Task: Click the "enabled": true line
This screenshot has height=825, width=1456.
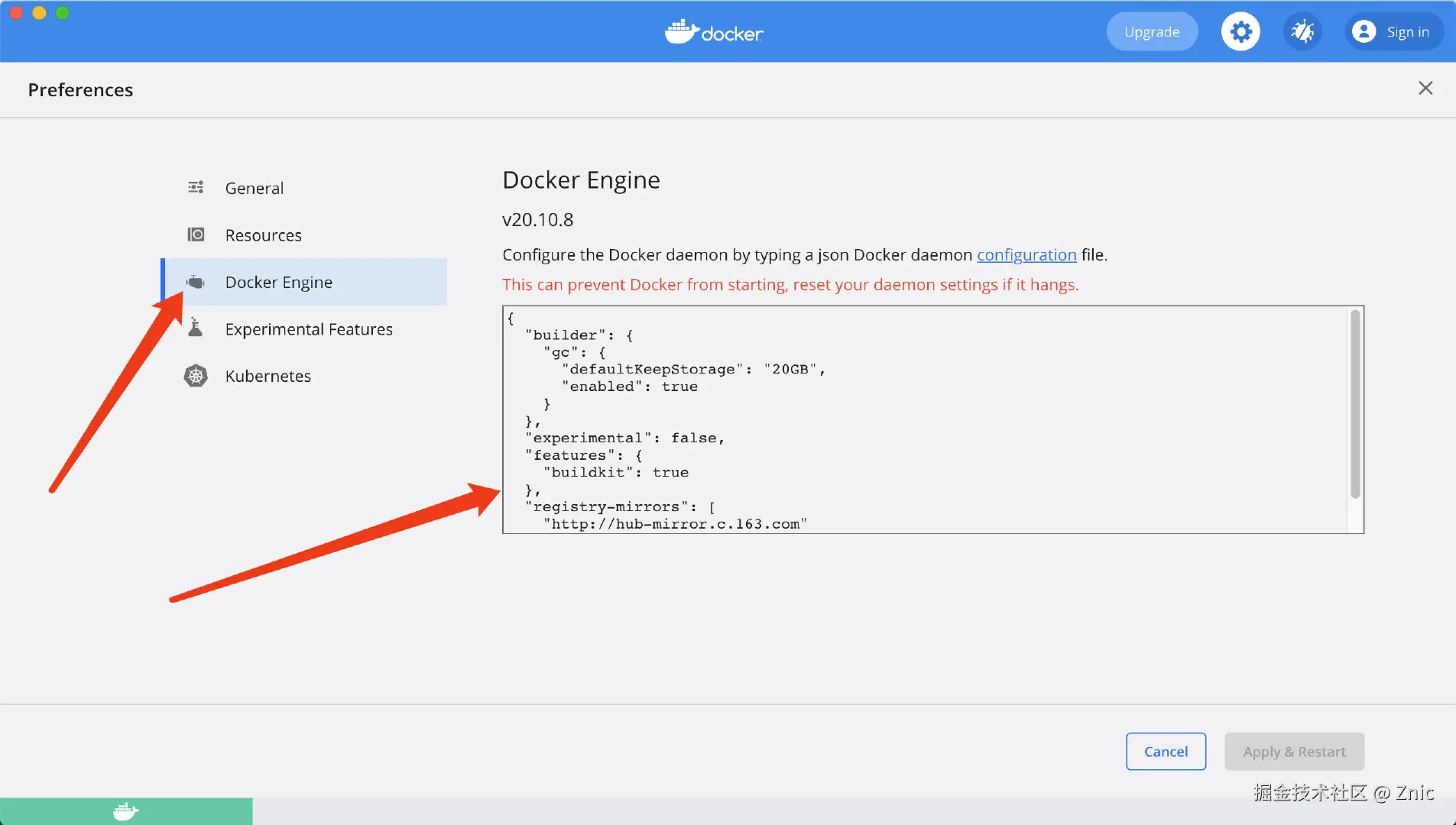Action: click(630, 387)
